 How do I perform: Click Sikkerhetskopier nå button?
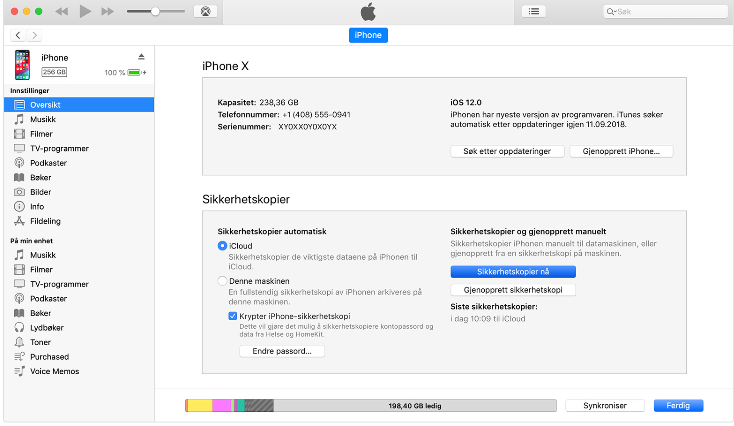pos(513,272)
